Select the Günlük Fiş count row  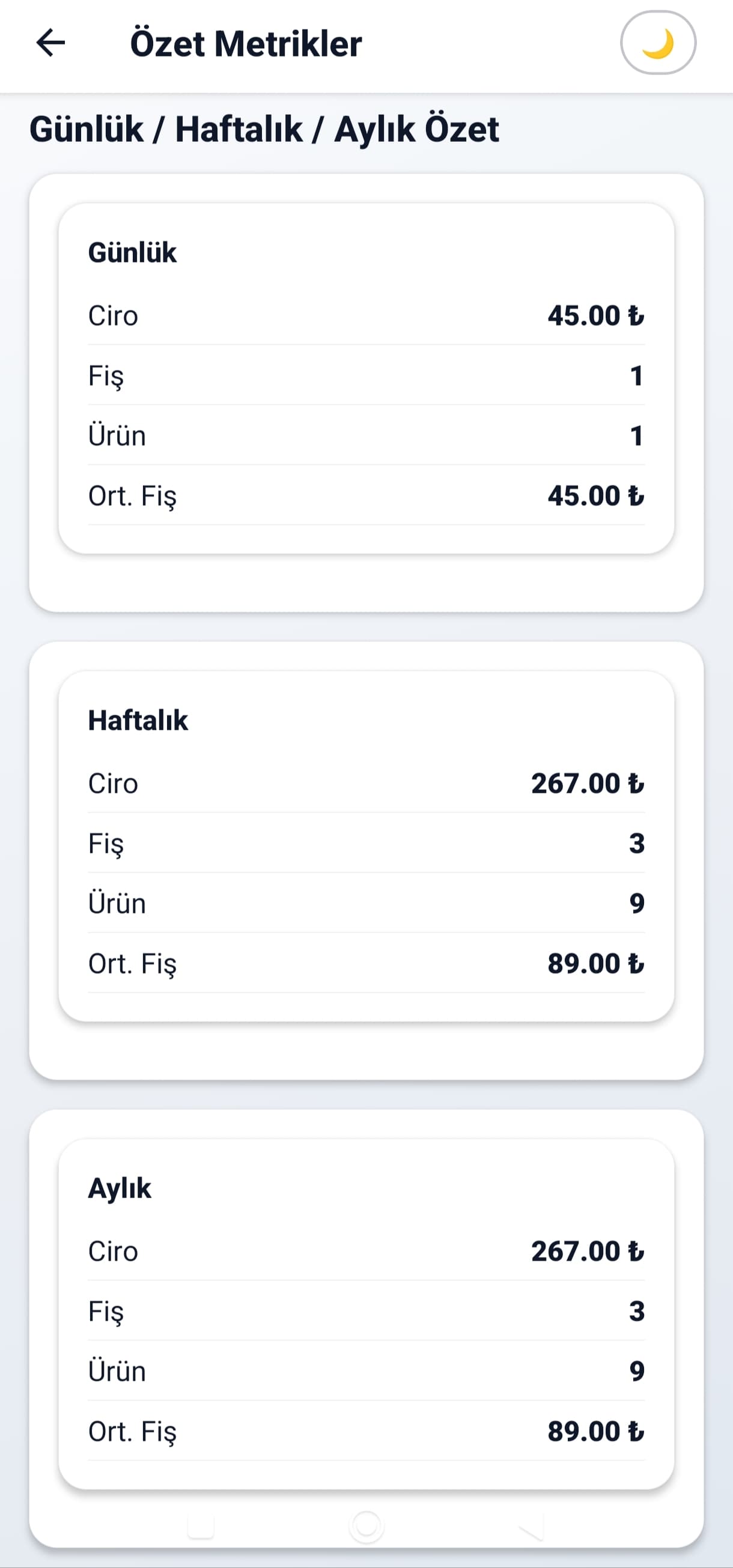366,375
